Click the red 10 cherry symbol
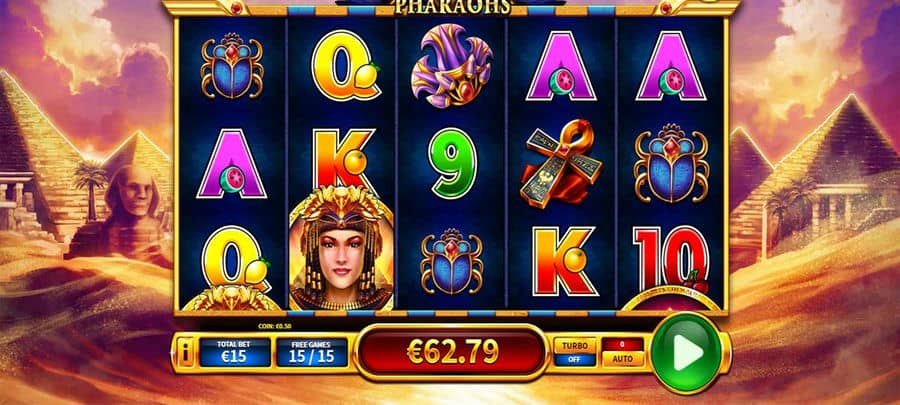Image resolution: width=900 pixels, height=405 pixels. 671,260
